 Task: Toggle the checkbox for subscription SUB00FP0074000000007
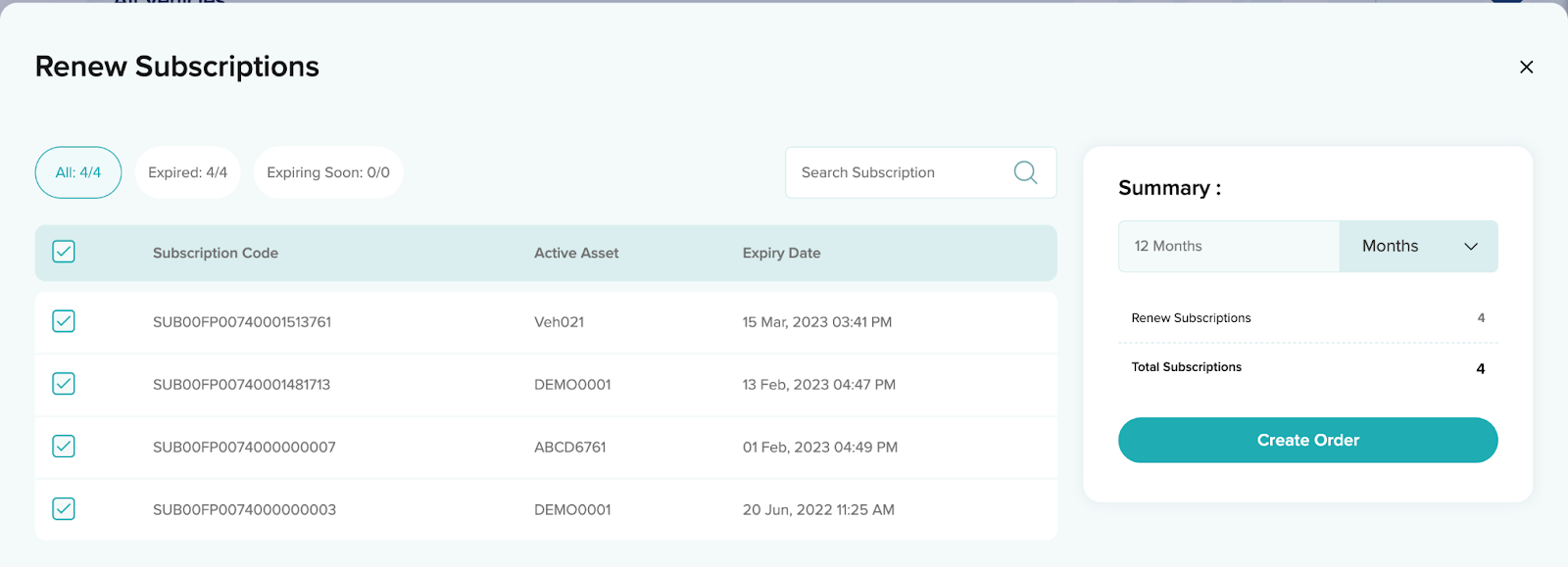tap(64, 447)
